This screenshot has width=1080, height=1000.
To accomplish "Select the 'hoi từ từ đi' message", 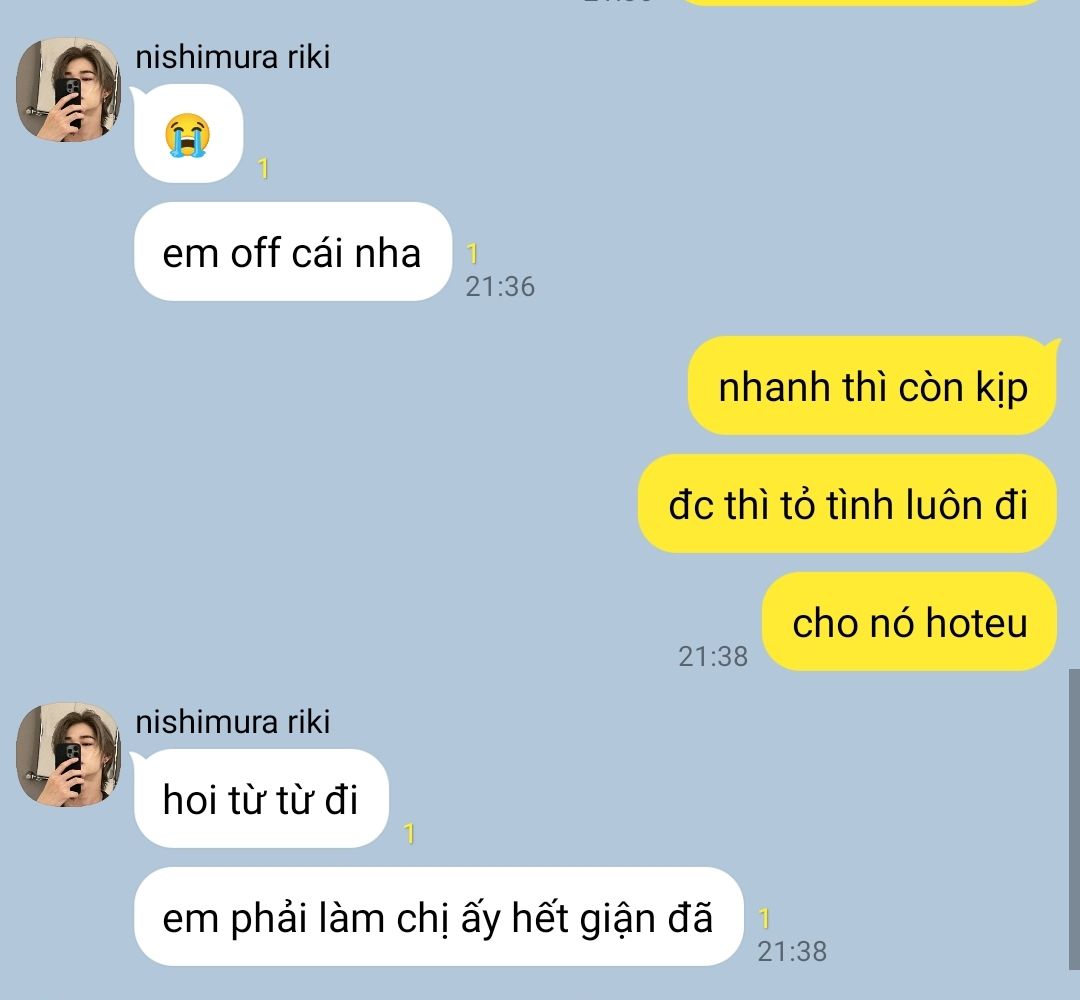I will pyautogui.click(x=261, y=799).
